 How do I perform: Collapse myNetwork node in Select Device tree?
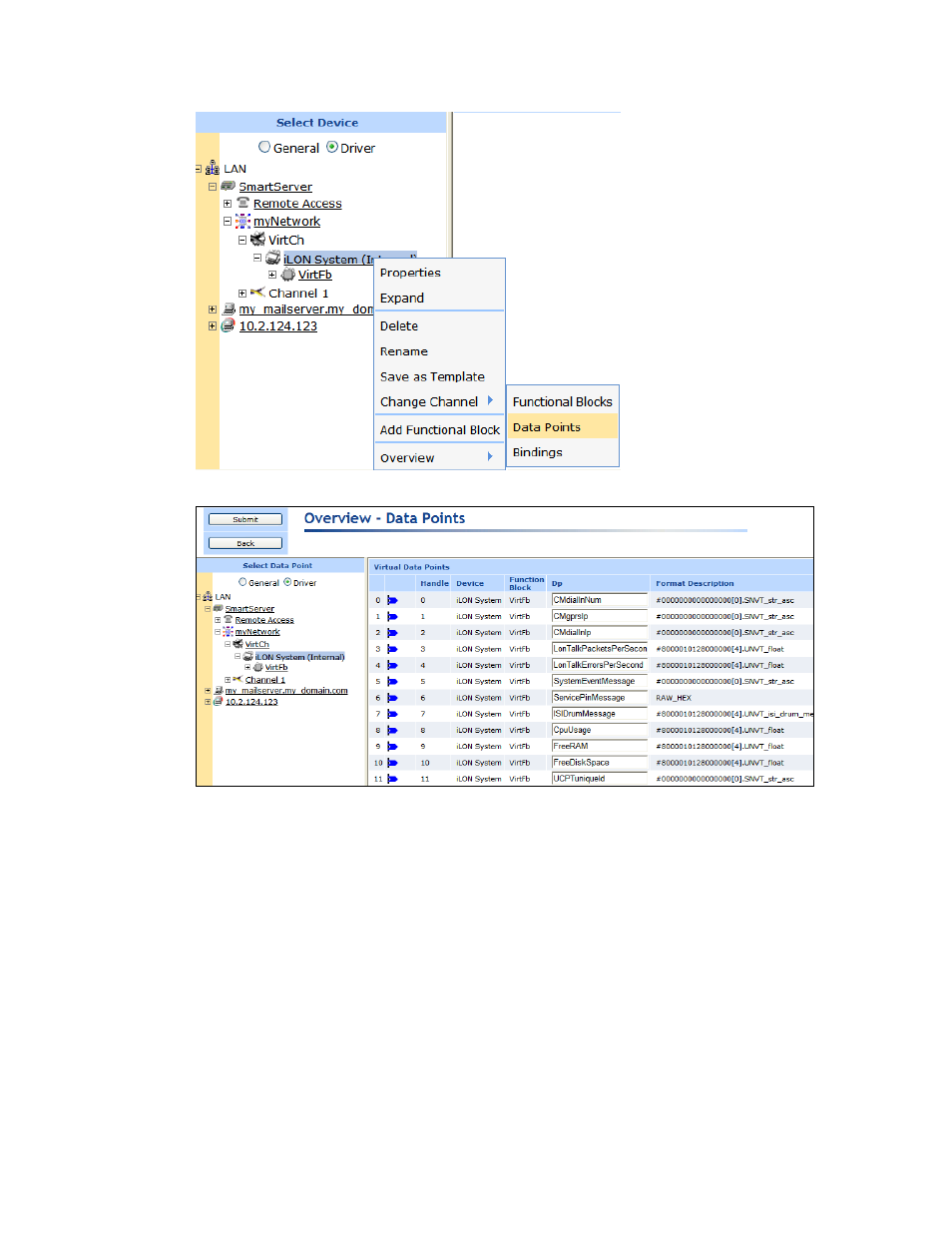pyautogui.click(x=228, y=221)
